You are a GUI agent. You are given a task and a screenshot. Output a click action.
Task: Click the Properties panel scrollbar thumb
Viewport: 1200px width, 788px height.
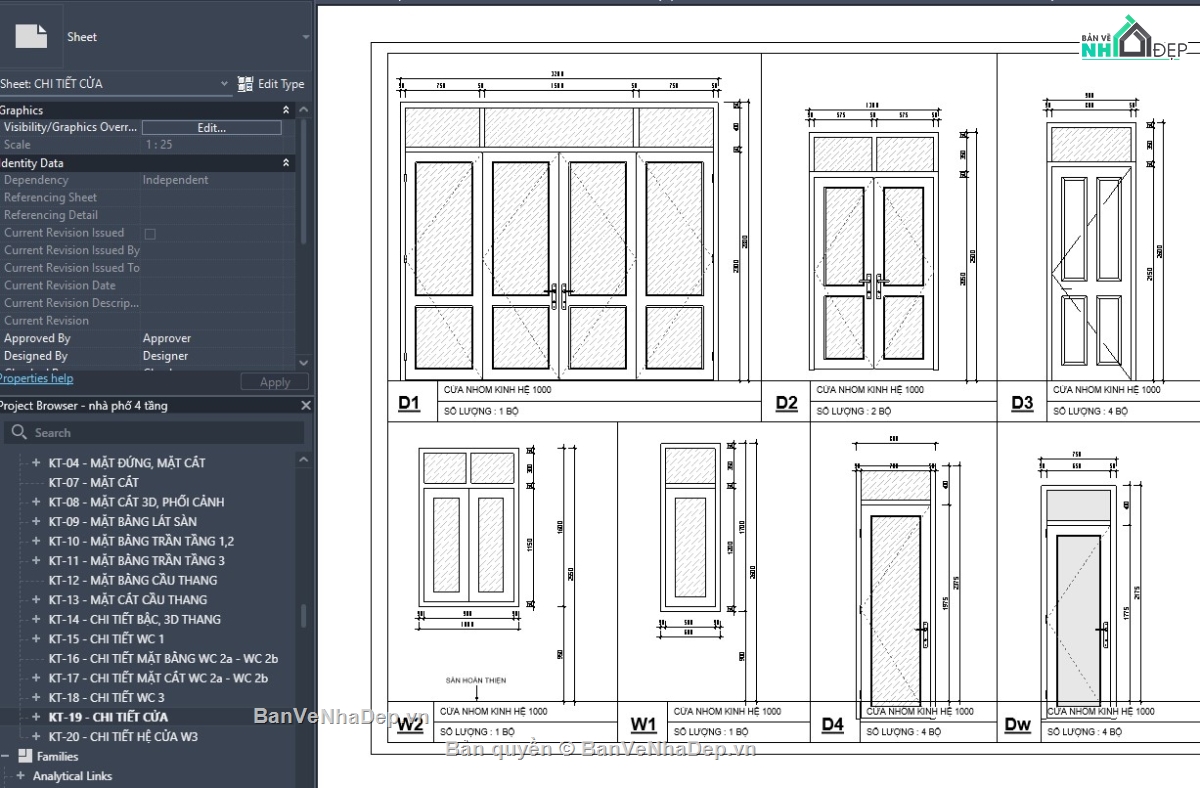[x=304, y=180]
